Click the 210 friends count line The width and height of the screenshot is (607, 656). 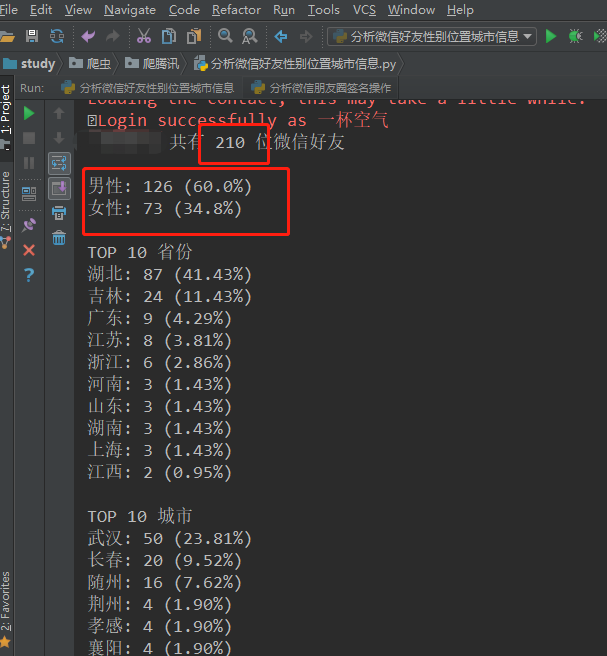tap(256, 143)
